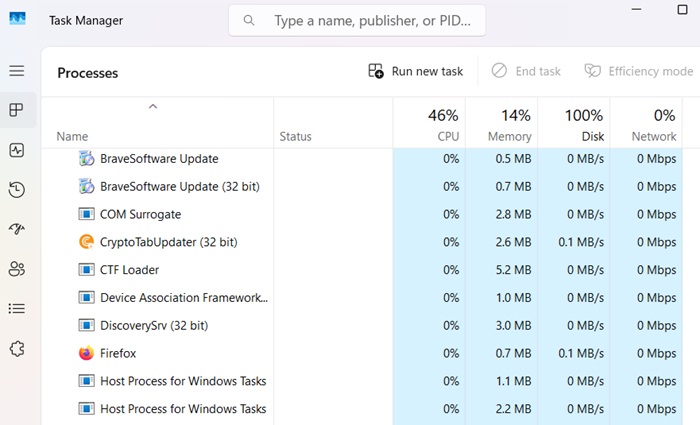Select the Device Association Framework process
This screenshot has width=700, height=425.
(x=362, y=297)
